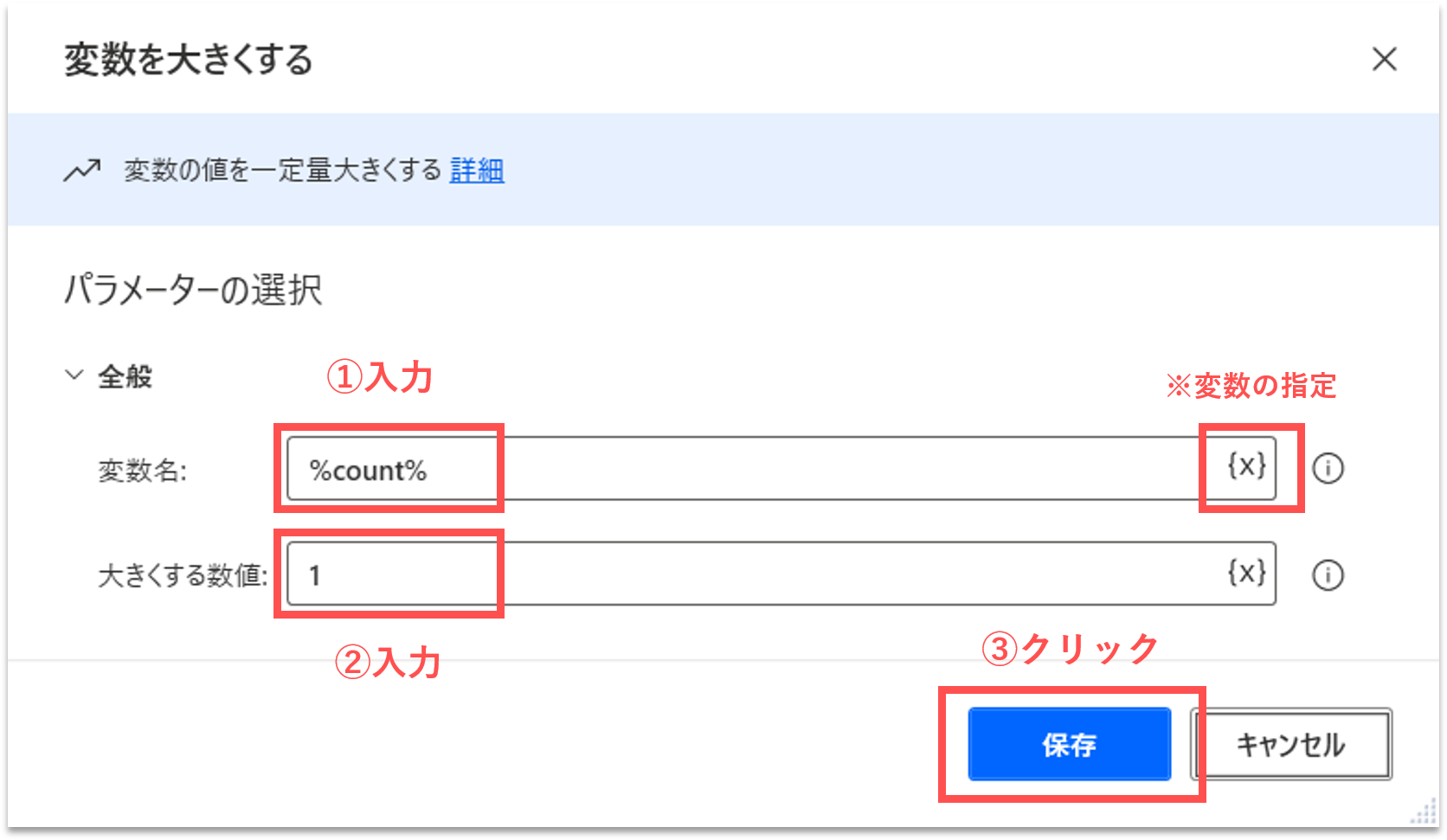Click the increase-variable trend arrow icon
Viewport: 1447px width, 840px height.
[82, 170]
